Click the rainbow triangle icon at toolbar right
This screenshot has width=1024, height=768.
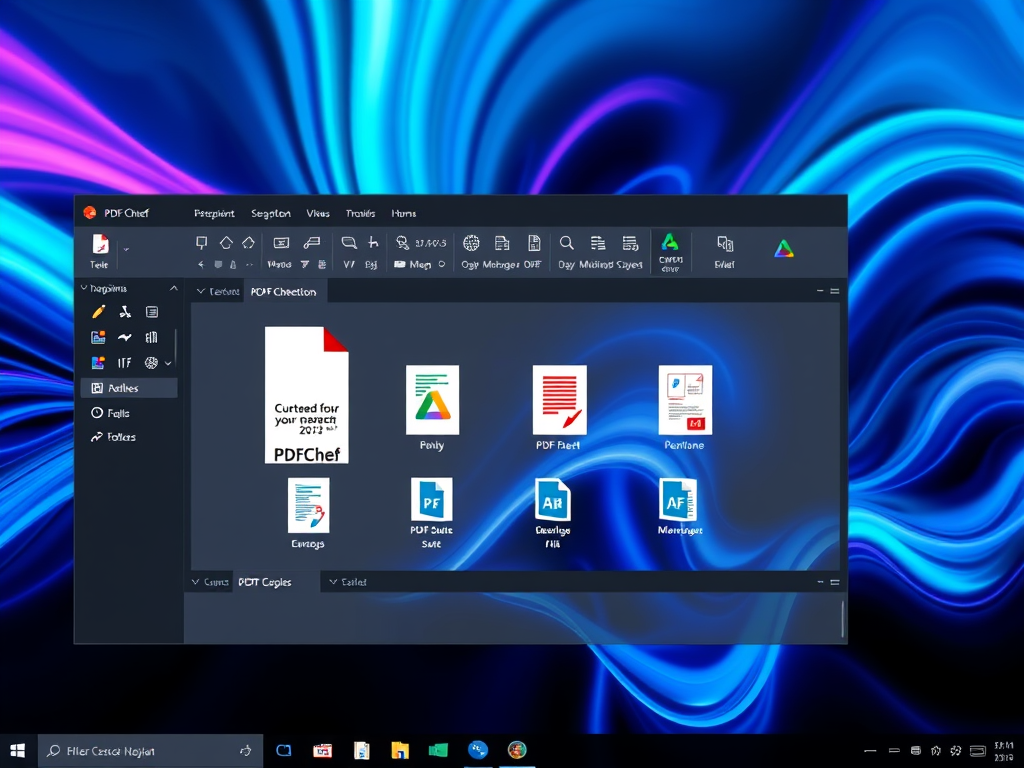(784, 249)
